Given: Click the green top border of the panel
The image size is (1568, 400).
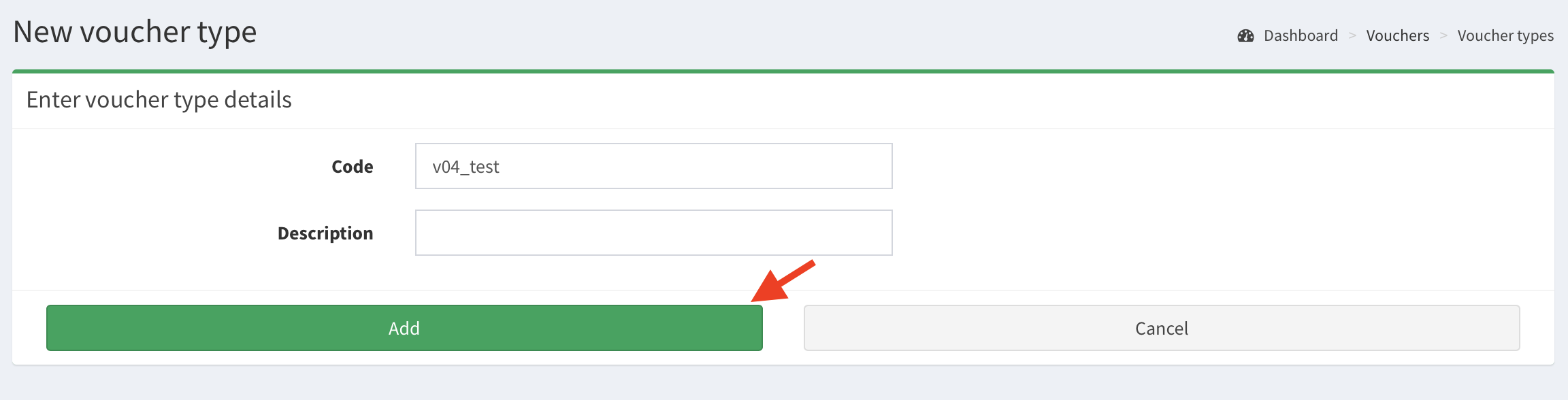Looking at the screenshot, I should coord(783,71).
